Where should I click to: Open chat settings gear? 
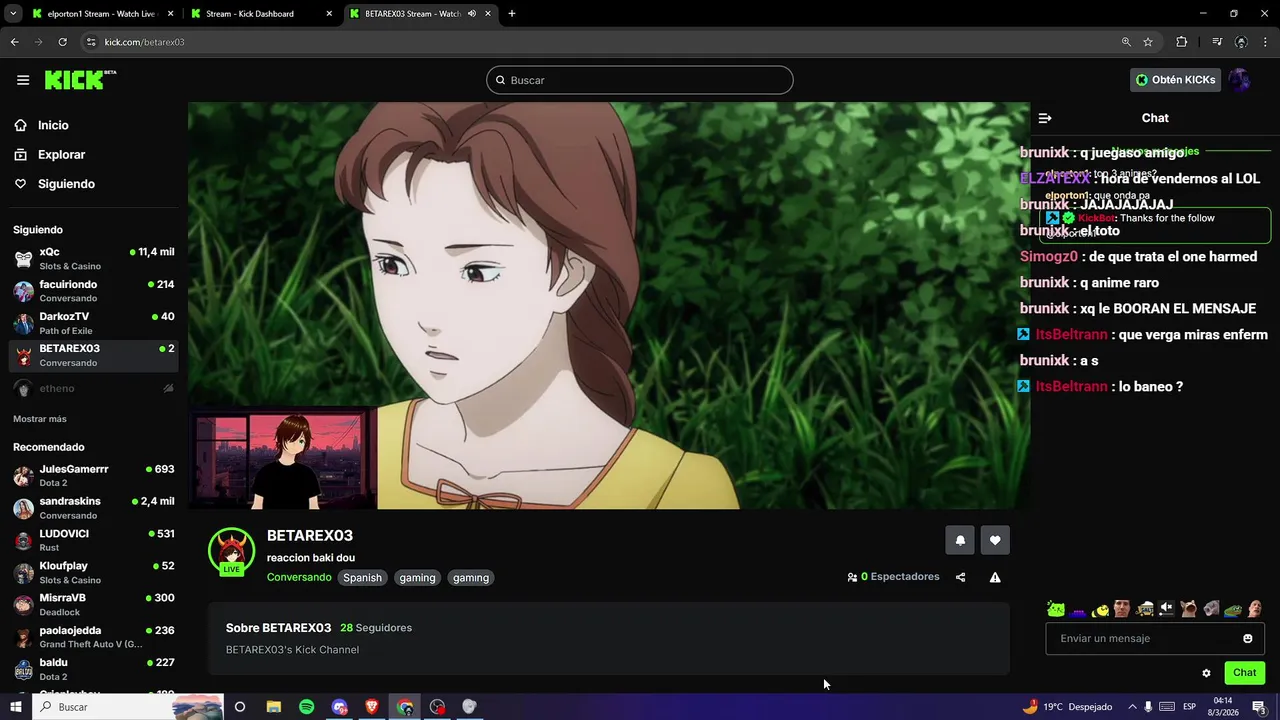1206,673
